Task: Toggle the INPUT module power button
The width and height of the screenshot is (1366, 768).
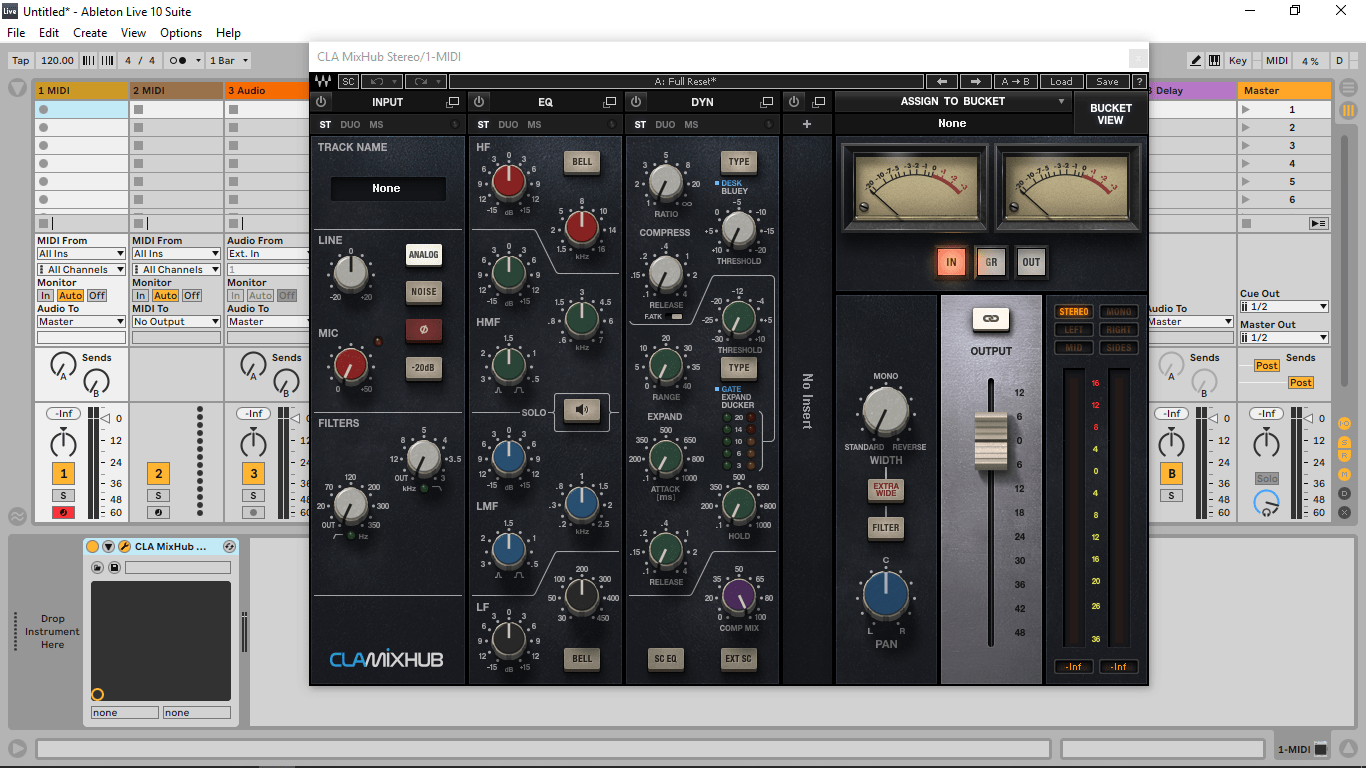Action: point(321,102)
